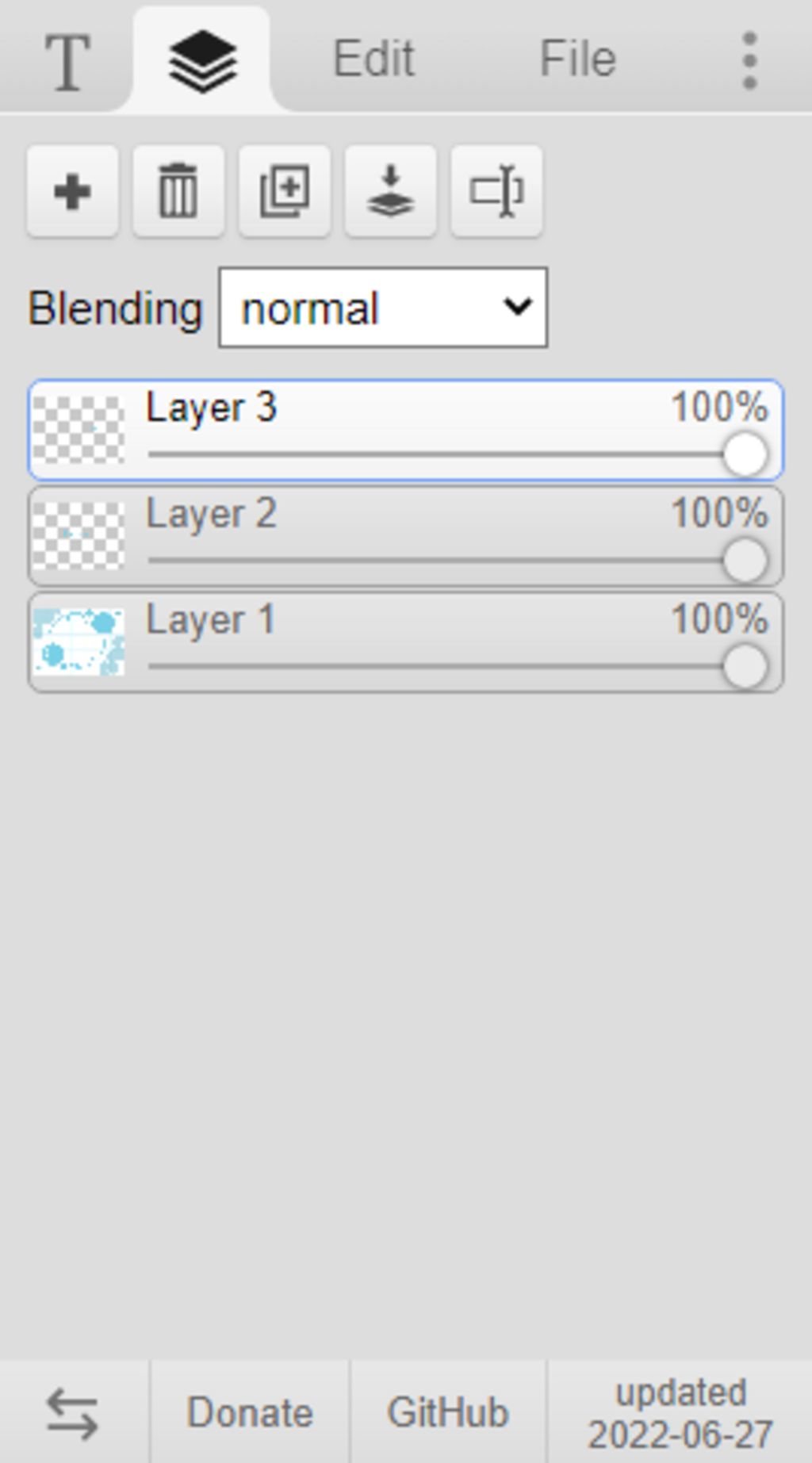Viewport: 812px width, 1463px height.
Task: Duplicate the layer using the copy icon
Action: 285,191
